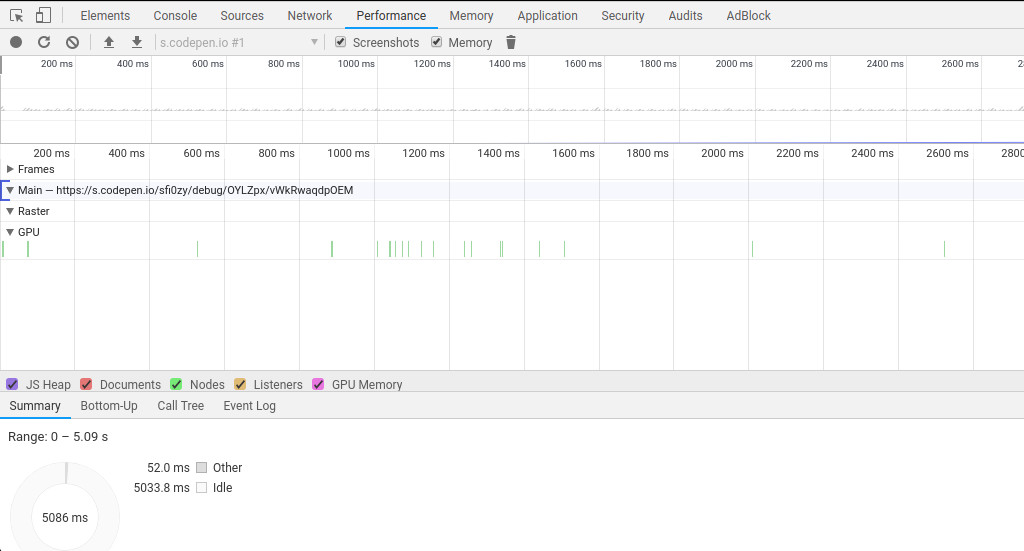Open the s.codepen.io #1 recording dropdown
The image size is (1024, 551).
pyautogui.click(x=238, y=42)
